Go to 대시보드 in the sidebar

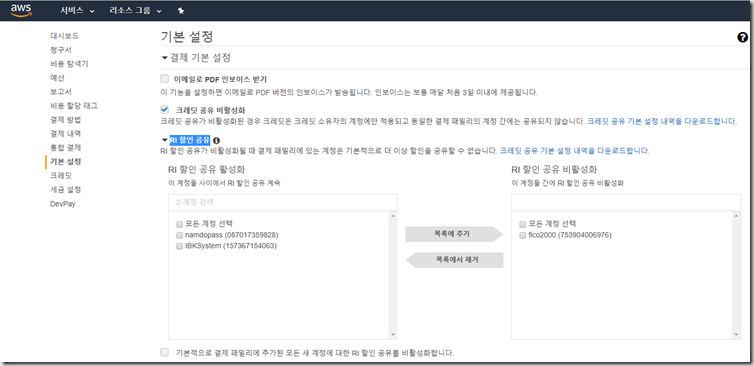pyautogui.click(x=64, y=36)
